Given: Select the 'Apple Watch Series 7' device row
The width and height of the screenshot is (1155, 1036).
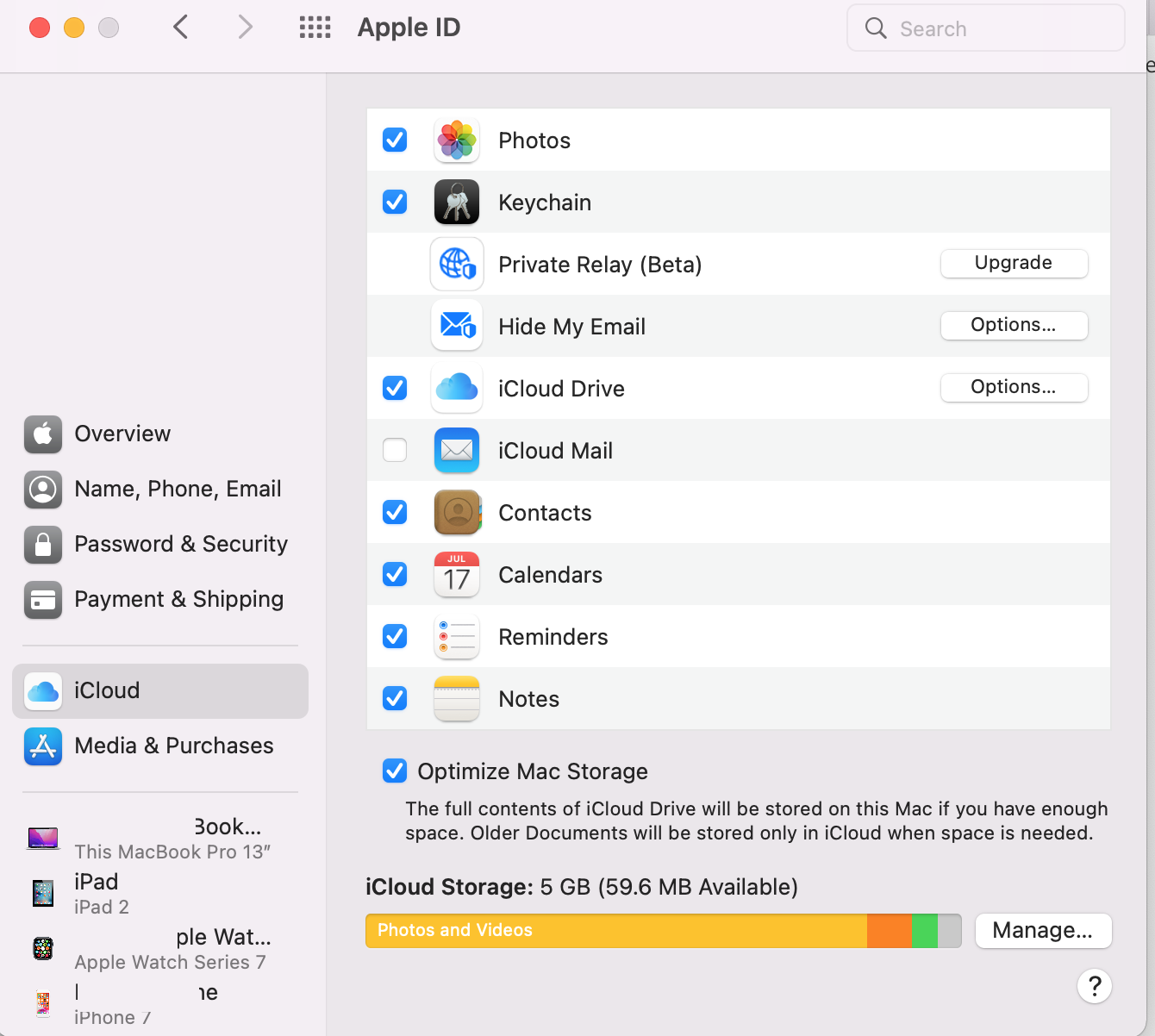Looking at the screenshot, I should [x=160, y=949].
